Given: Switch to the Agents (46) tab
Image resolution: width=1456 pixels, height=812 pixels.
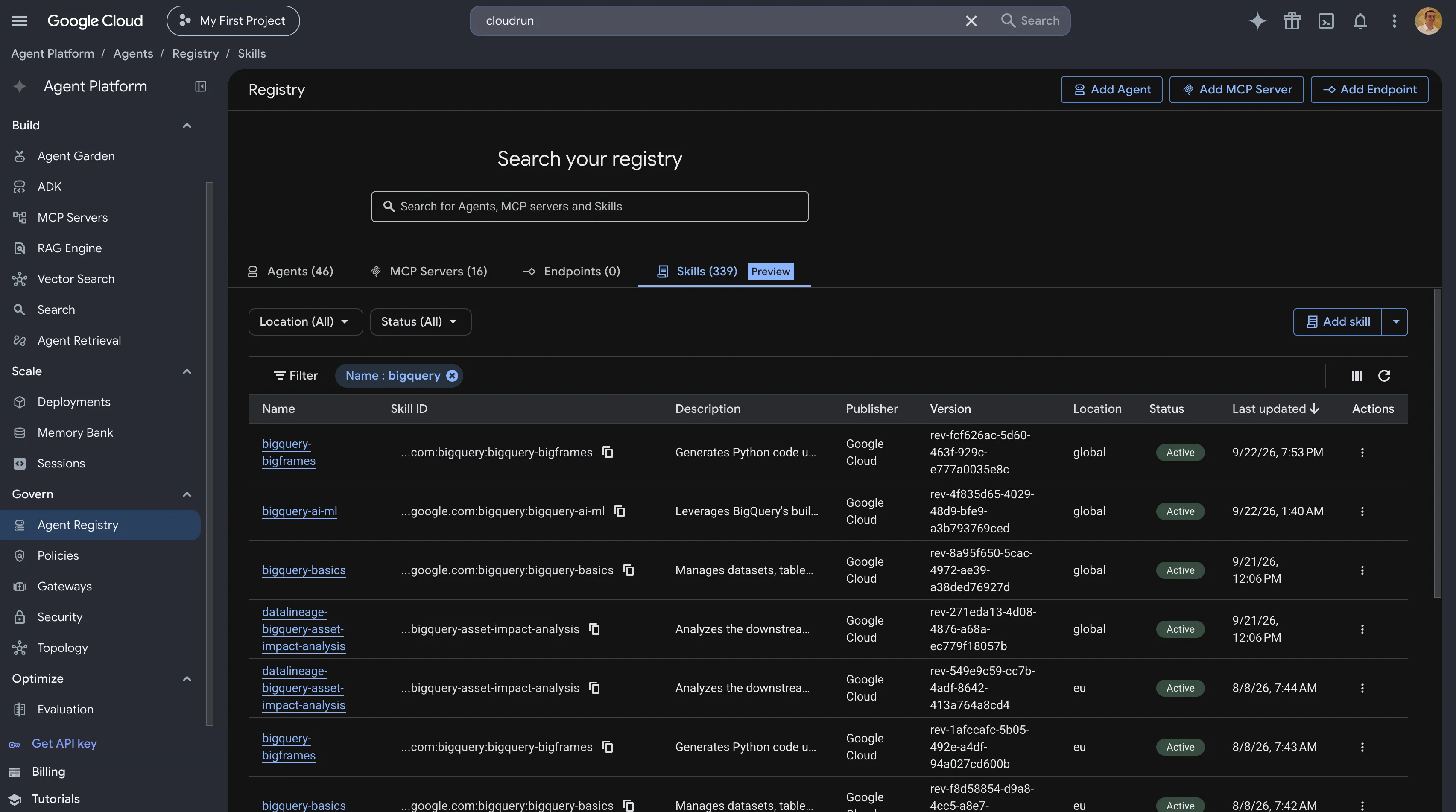Looking at the screenshot, I should tap(290, 272).
